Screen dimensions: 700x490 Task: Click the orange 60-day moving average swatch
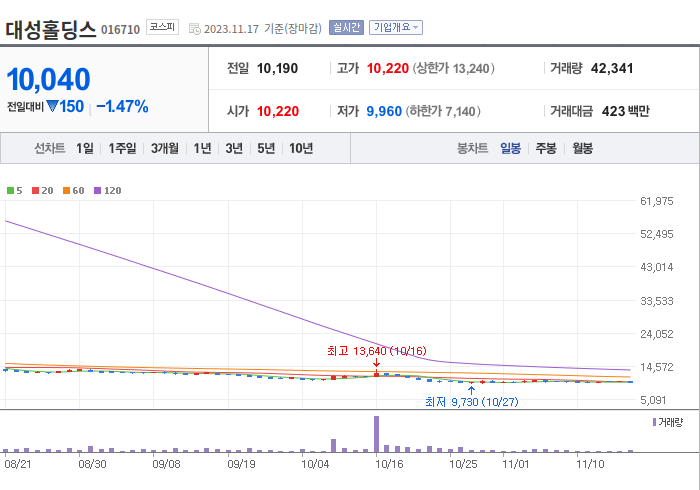click(67, 191)
